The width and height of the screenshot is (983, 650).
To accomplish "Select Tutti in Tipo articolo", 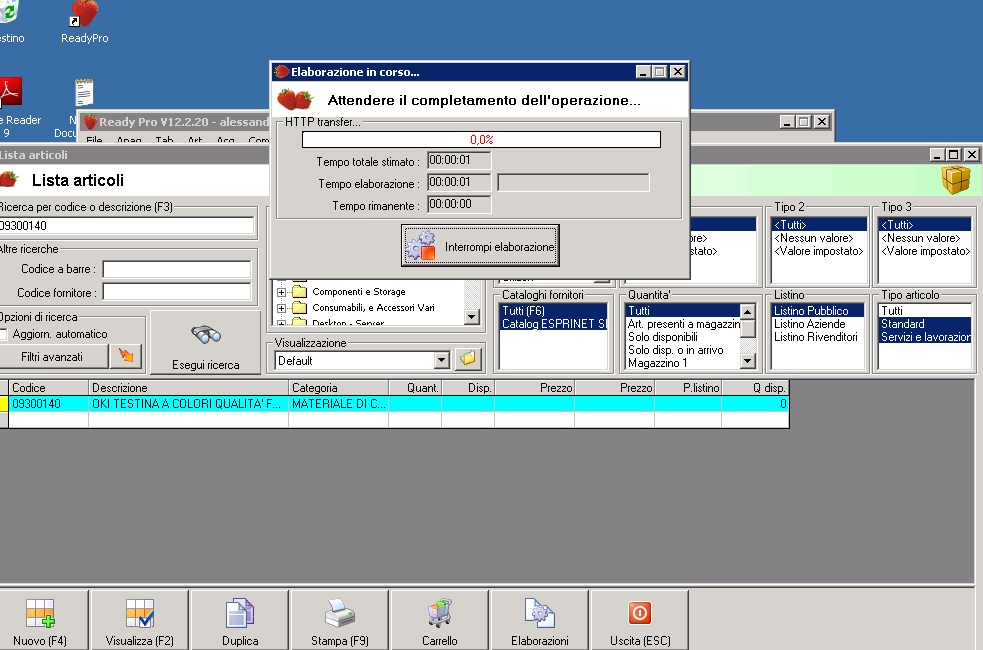I will pos(925,310).
